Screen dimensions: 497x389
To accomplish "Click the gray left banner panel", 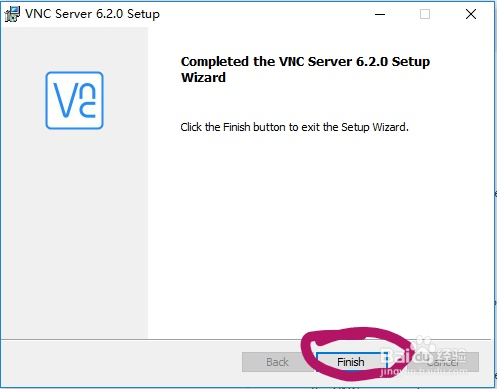I will click(x=75, y=183).
